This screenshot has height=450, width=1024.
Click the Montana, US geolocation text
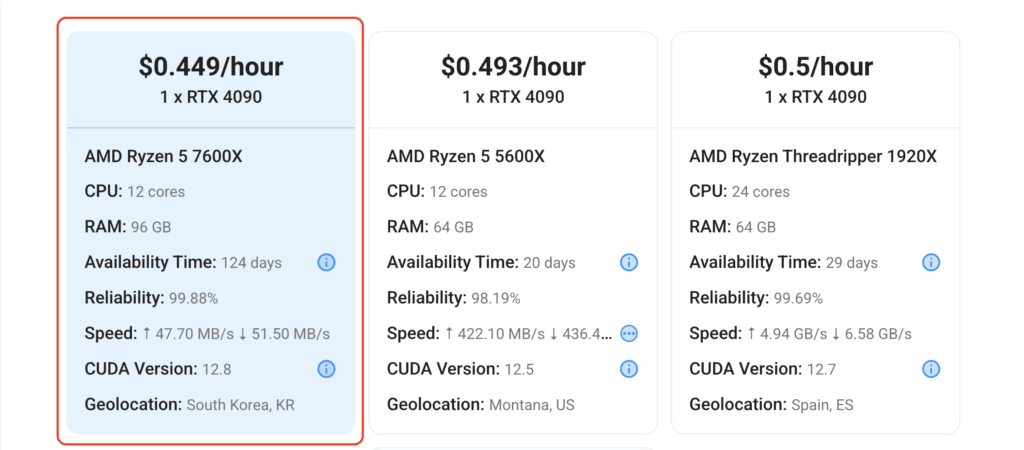coord(532,405)
